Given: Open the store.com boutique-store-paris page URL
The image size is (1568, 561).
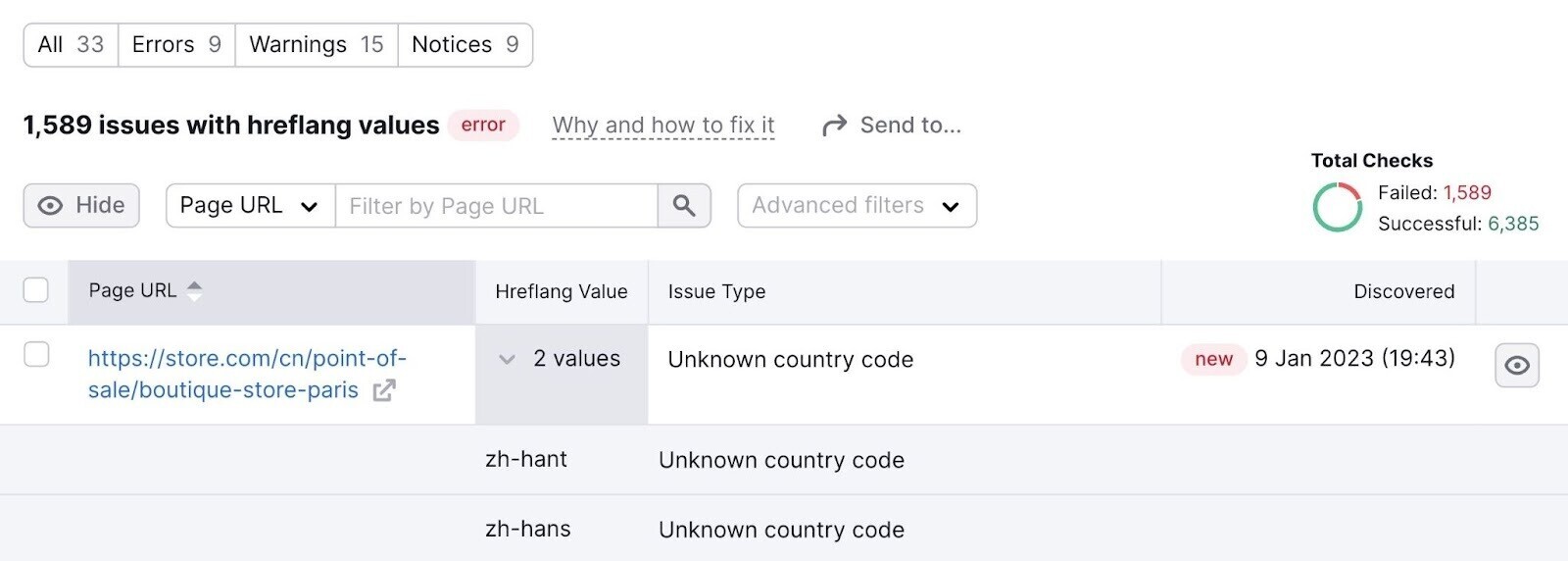Looking at the screenshot, I should pyautogui.click(x=247, y=374).
